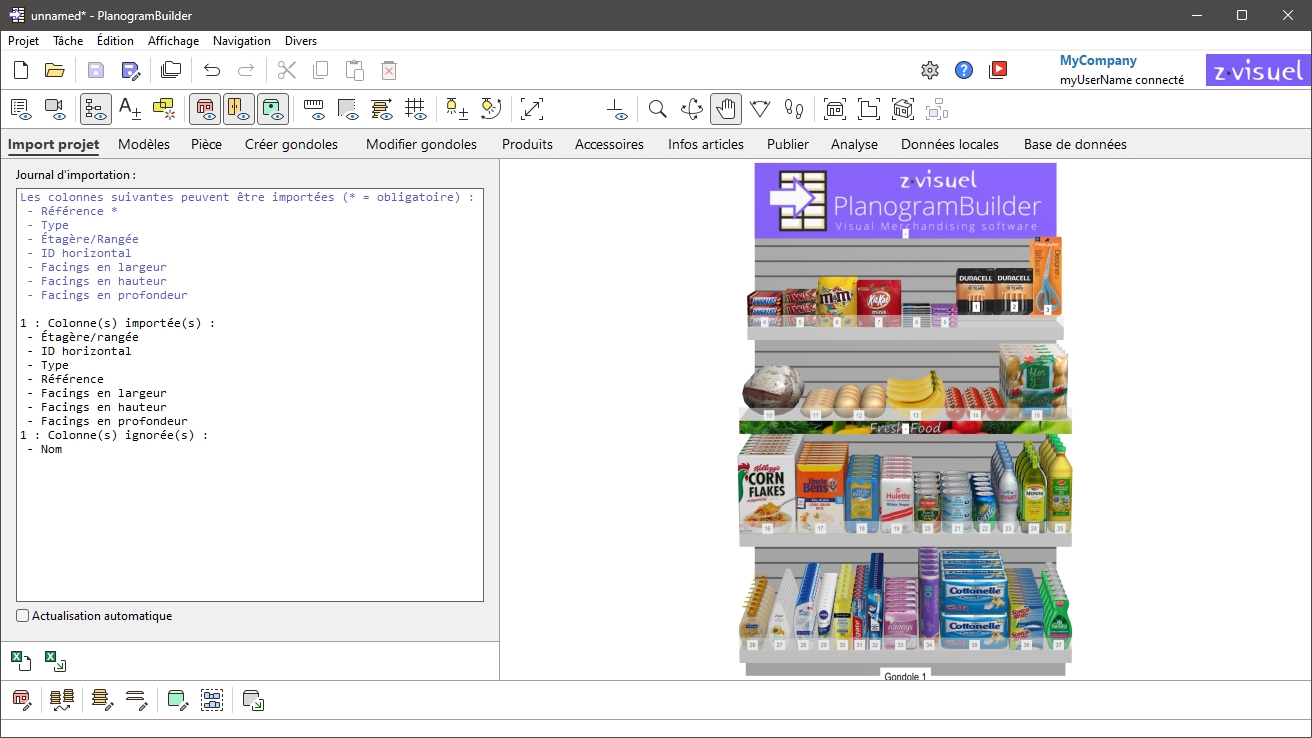This screenshot has height=738, width=1312.
Task: Frame the selected gondola view icon
Action: pyautogui.click(x=835, y=109)
